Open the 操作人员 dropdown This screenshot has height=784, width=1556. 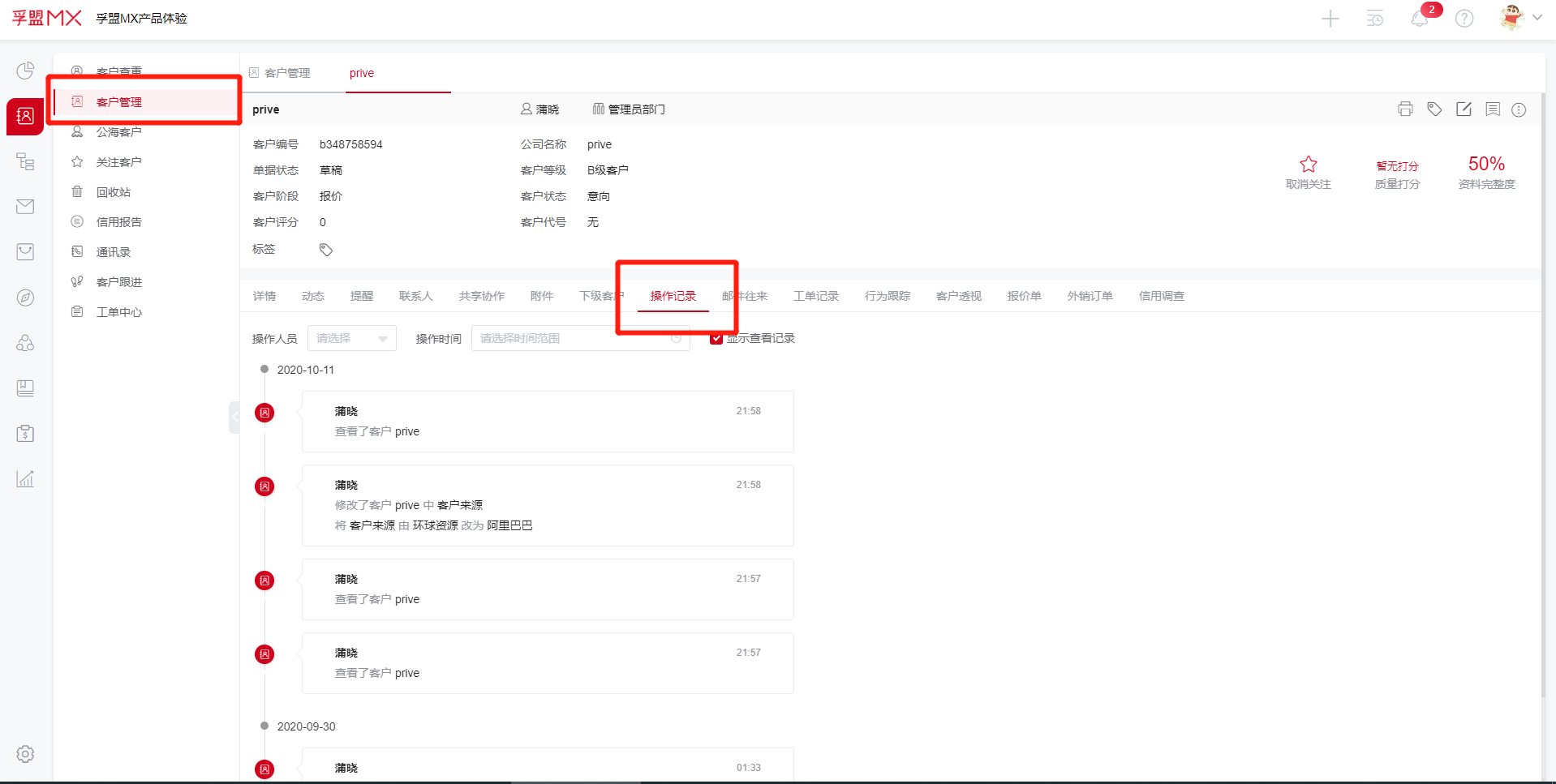tap(351, 339)
